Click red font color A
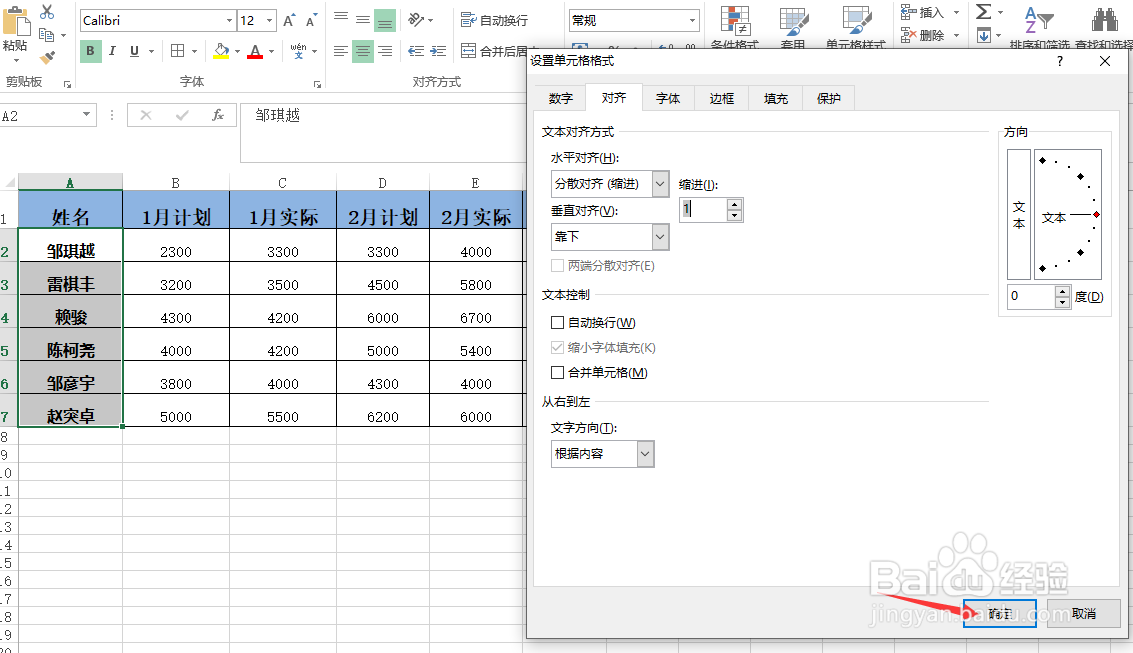Screen dimensions: 1133x653 pos(255,51)
